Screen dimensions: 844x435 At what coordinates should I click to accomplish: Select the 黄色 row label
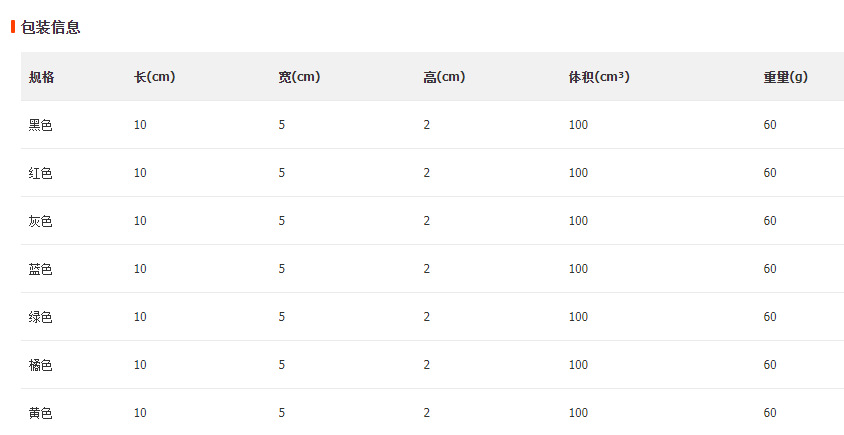[40, 413]
